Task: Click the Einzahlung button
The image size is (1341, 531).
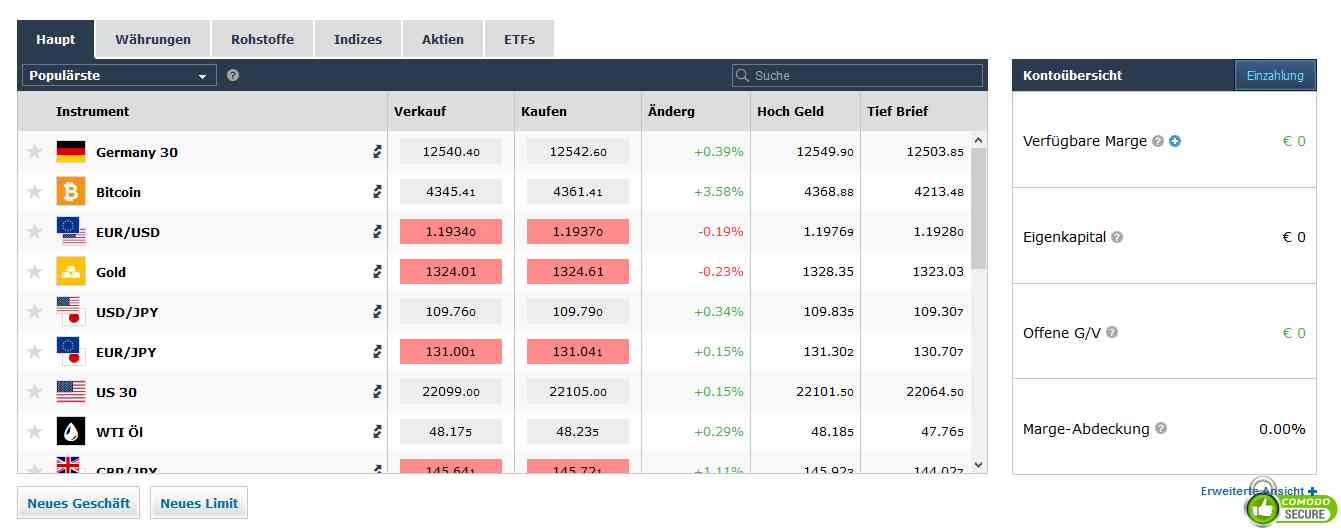Action: tap(1275, 75)
